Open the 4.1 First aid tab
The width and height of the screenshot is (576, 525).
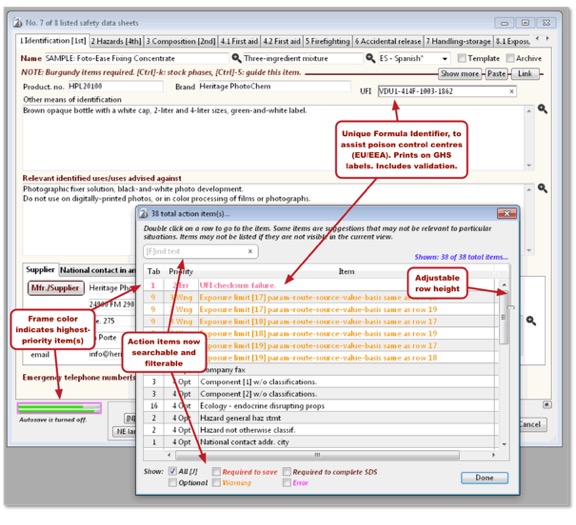pos(239,41)
